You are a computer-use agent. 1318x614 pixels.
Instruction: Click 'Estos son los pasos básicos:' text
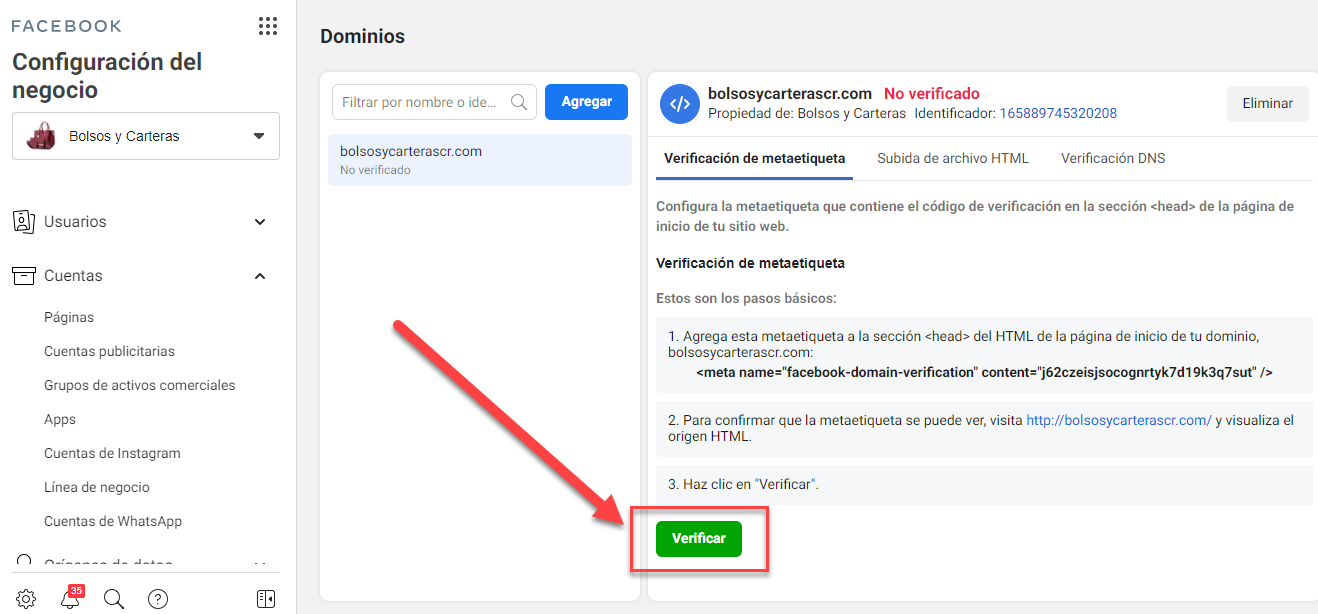click(746, 298)
